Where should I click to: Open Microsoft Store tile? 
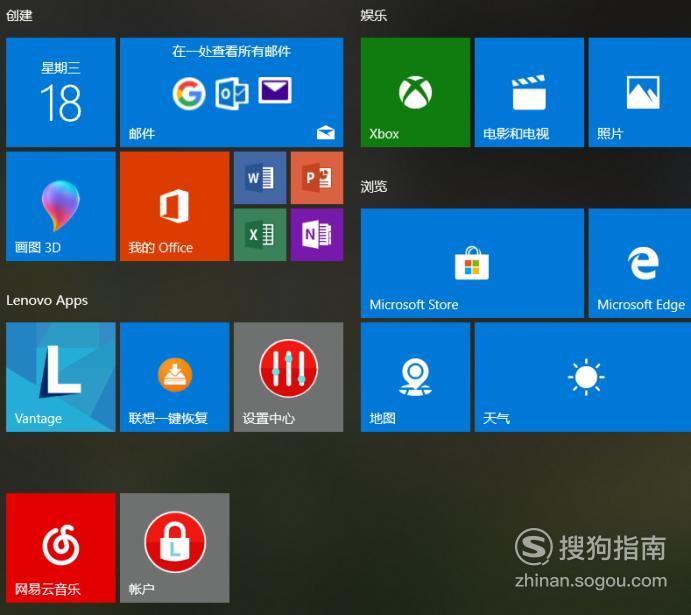(472, 263)
